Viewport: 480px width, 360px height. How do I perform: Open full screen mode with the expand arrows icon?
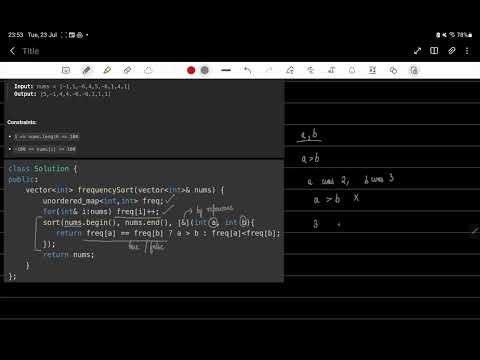click(417, 51)
